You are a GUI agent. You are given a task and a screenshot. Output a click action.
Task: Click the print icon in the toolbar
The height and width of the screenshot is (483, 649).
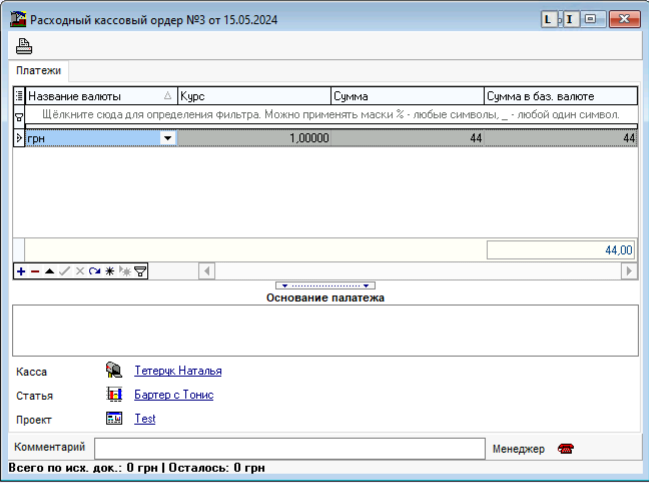24,45
